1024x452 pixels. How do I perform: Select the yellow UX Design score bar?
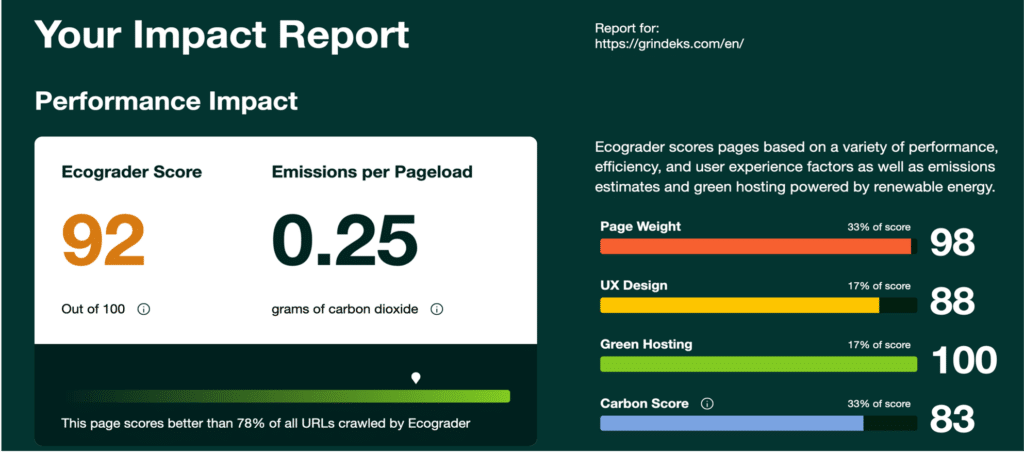(740, 305)
